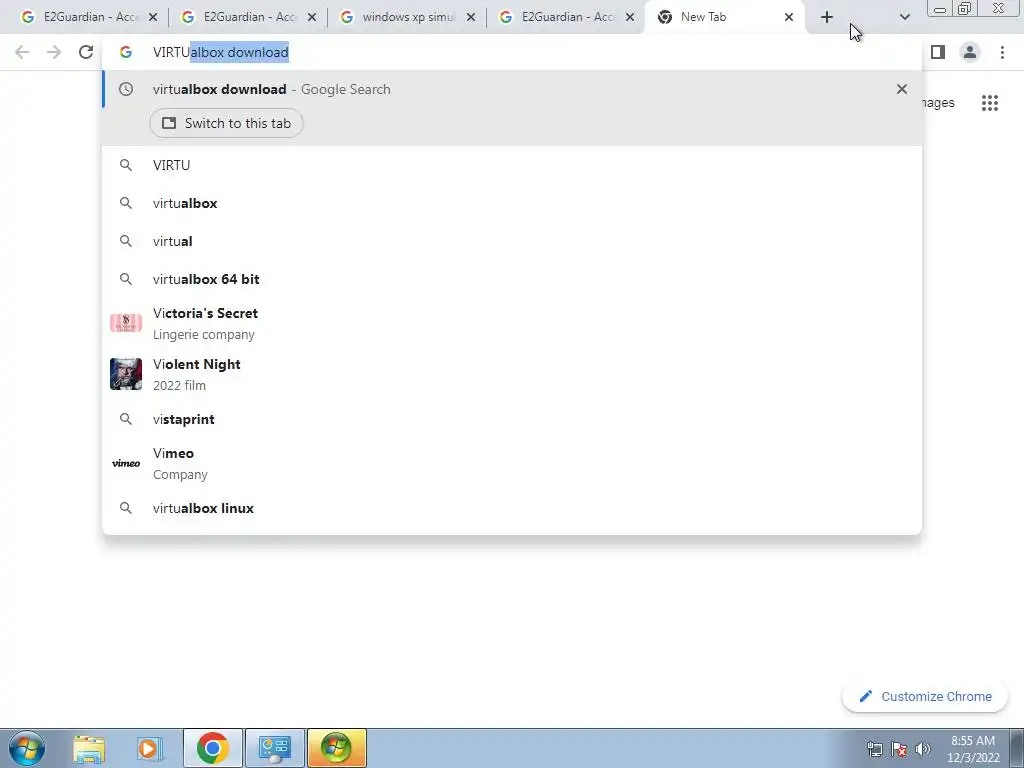Reload the page with the refresh icon
Screen dimensions: 1024x768
86,52
